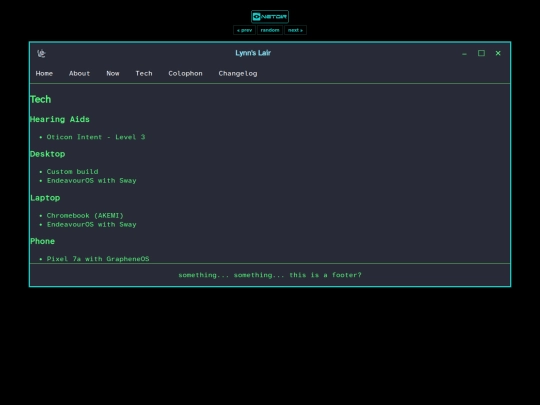Select the Chromebook (AKEMI) item
Screen dimensions: 540x405
[x=85, y=216]
